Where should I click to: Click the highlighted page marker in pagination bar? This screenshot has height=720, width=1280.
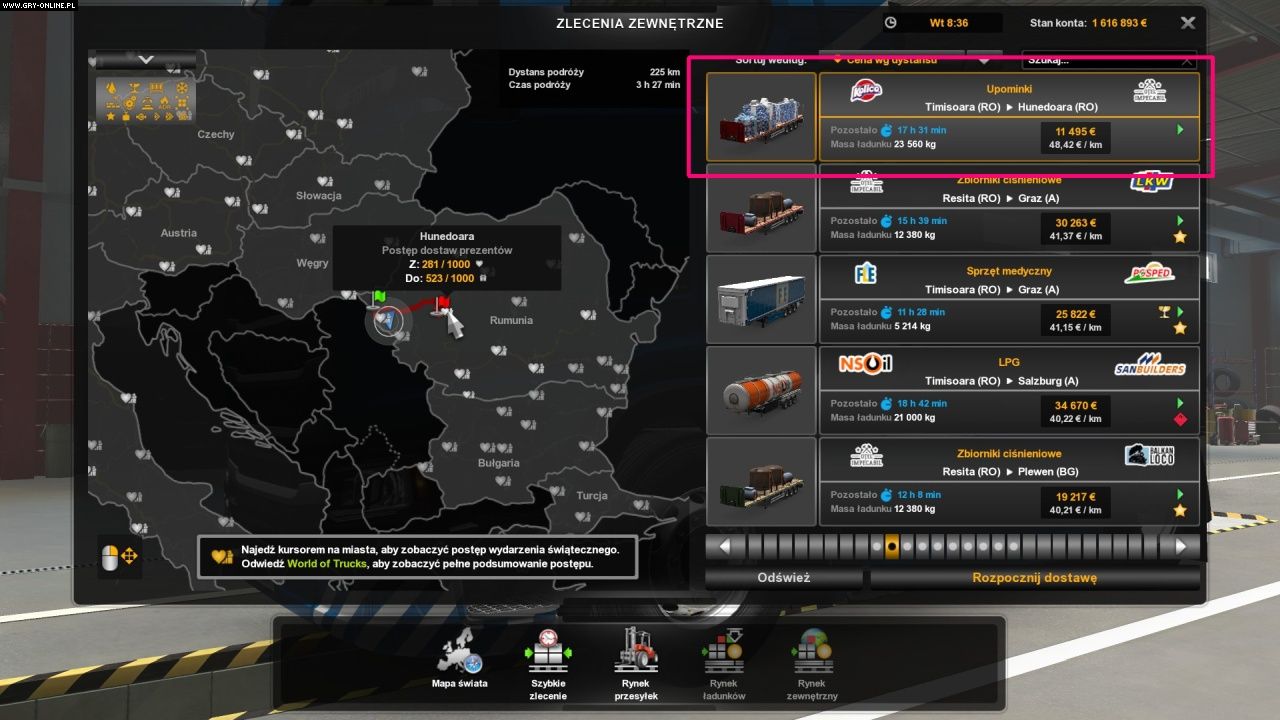pyautogui.click(x=892, y=546)
